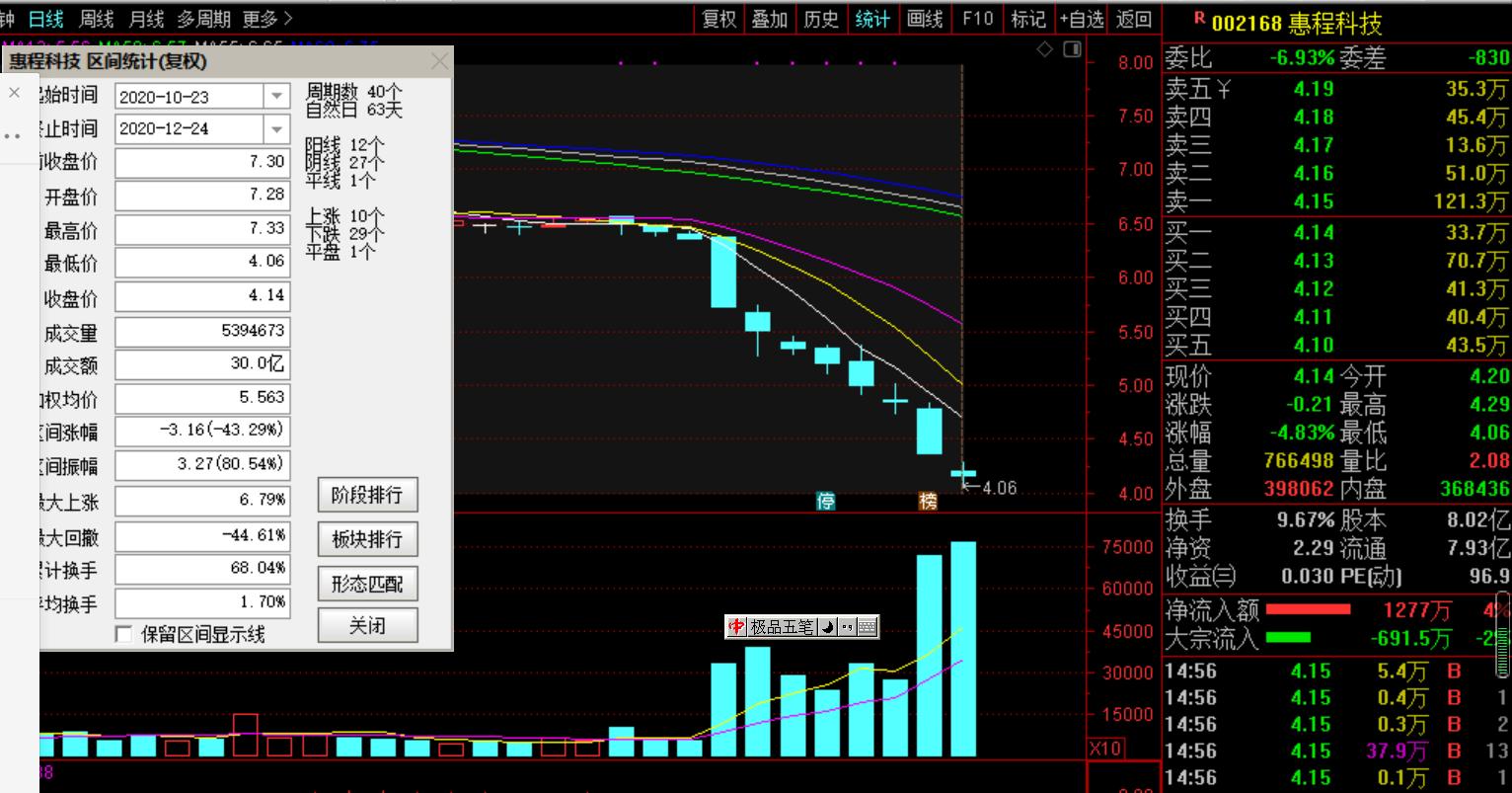Click the teal 停 marker on chart
Screen dimensions: 1512x793
point(826,502)
